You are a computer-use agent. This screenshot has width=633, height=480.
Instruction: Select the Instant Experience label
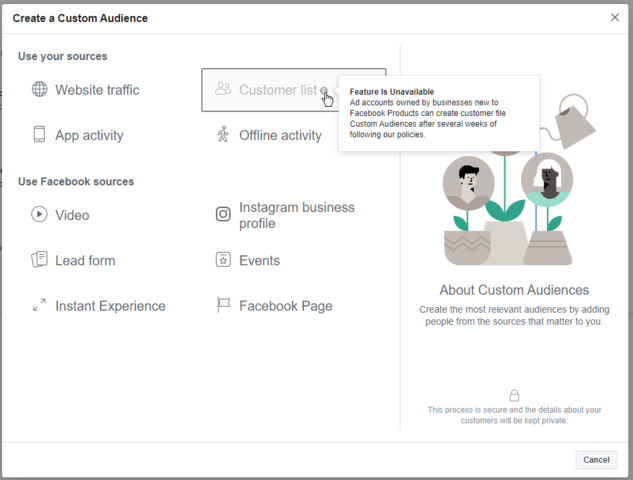click(110, 306)
